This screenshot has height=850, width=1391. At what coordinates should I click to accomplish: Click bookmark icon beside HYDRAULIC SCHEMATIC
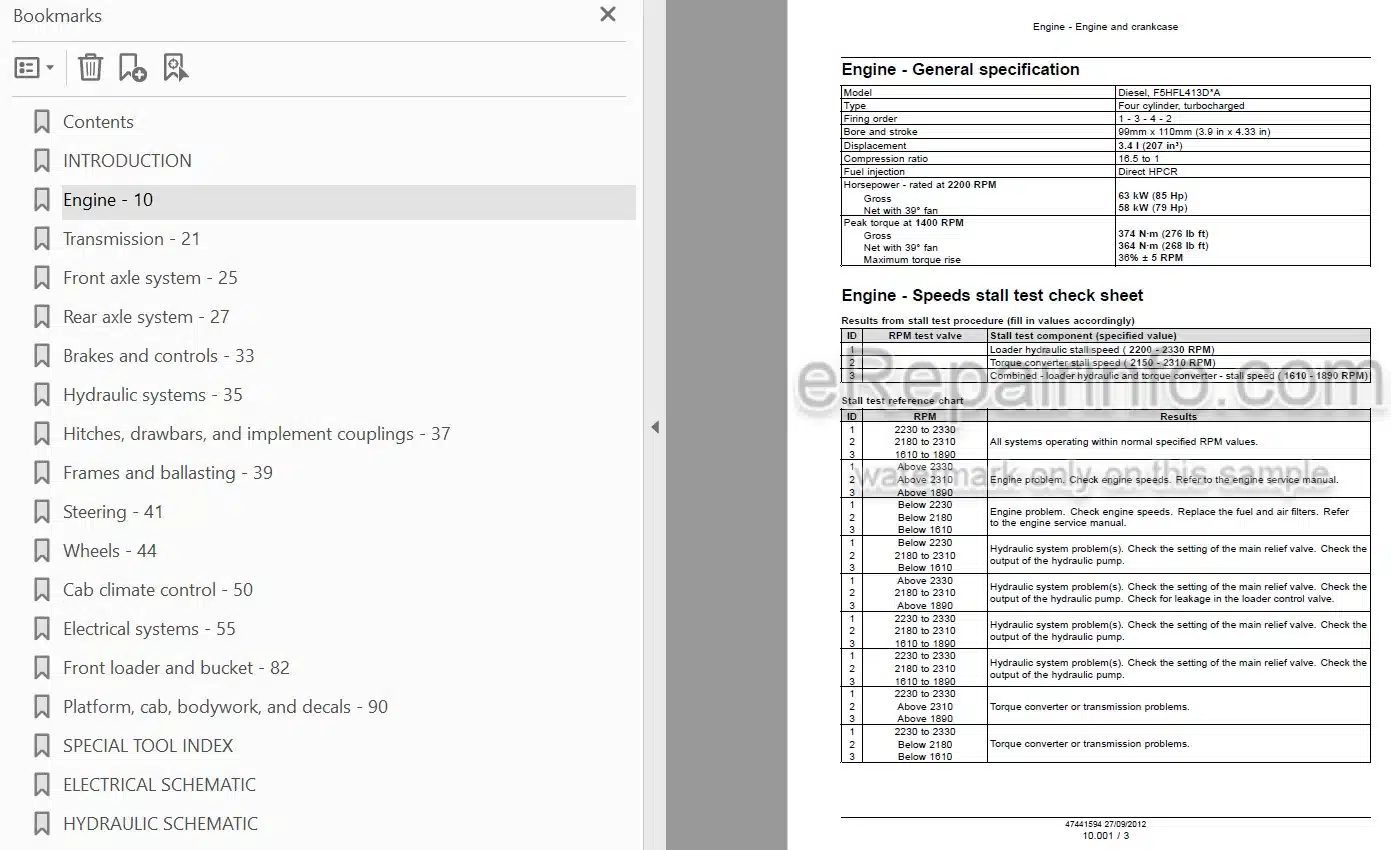pos(41,824)
